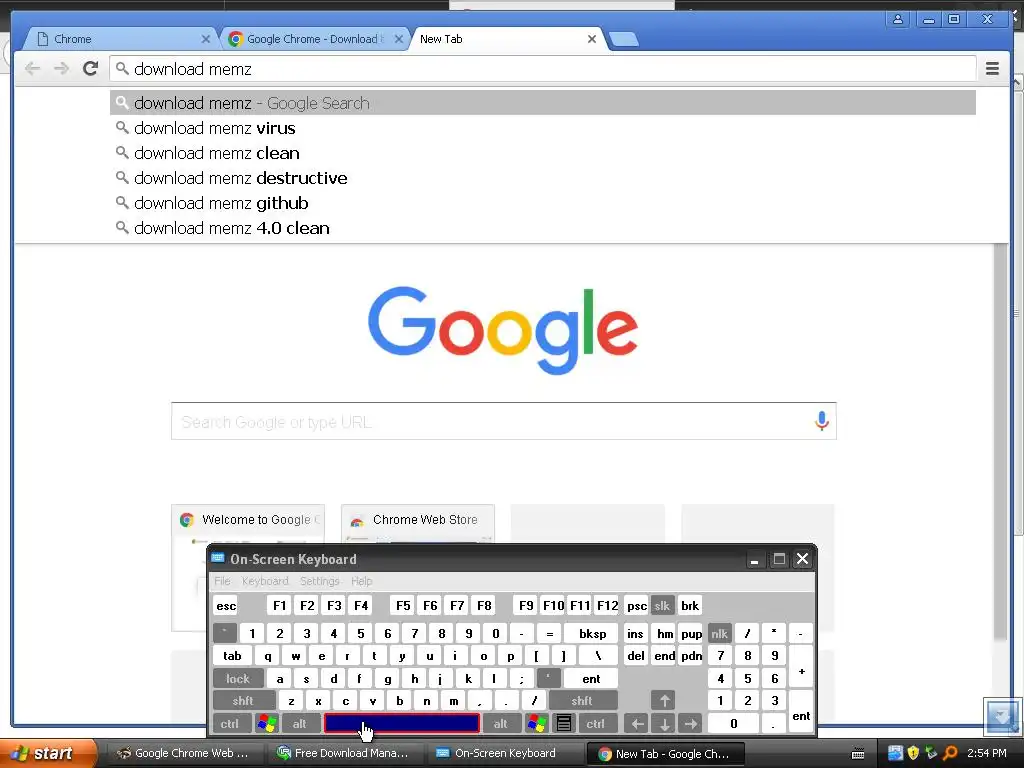Click the magnifier tray icon
The width and height of the screenshot is (1024, 768).
coord(951,753)
